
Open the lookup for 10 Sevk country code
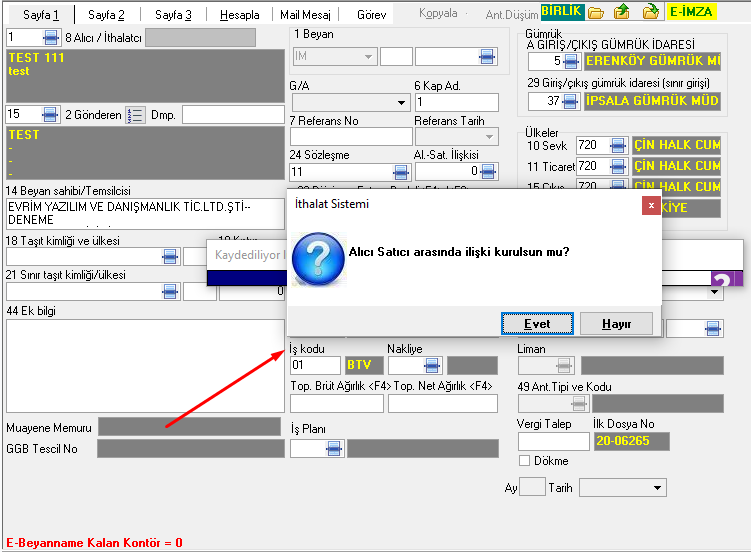617,145
